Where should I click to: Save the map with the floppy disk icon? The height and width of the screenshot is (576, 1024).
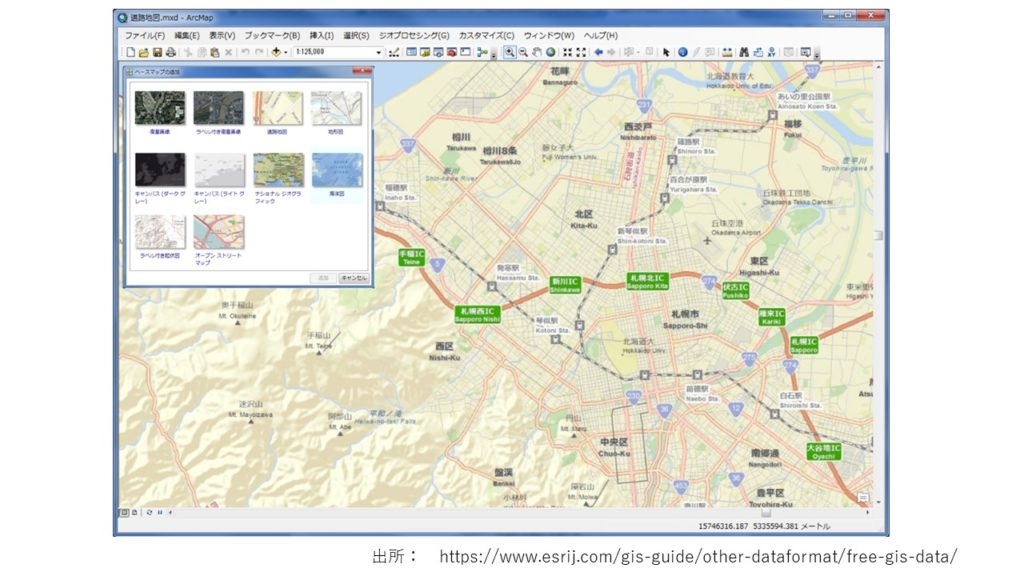pyautogui.click(x=157, y=52)
